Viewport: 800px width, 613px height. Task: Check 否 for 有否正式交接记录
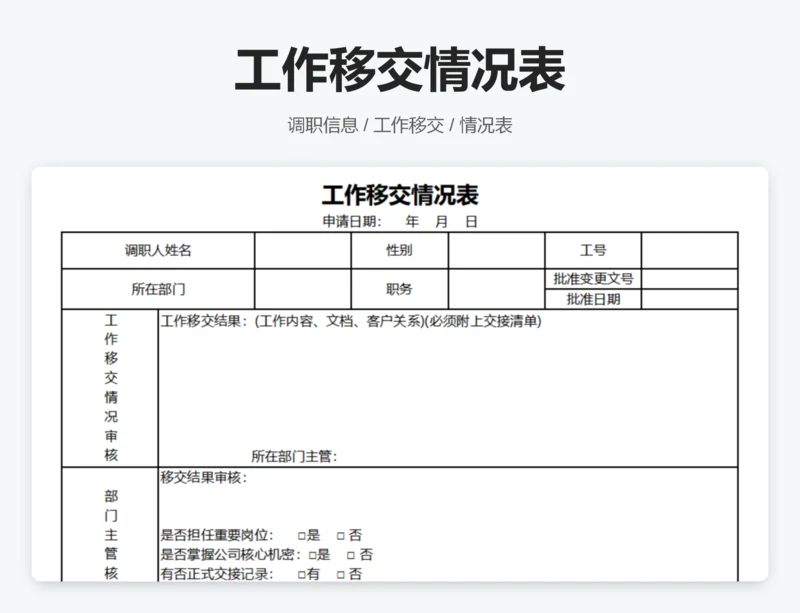(x=341, y=575)
